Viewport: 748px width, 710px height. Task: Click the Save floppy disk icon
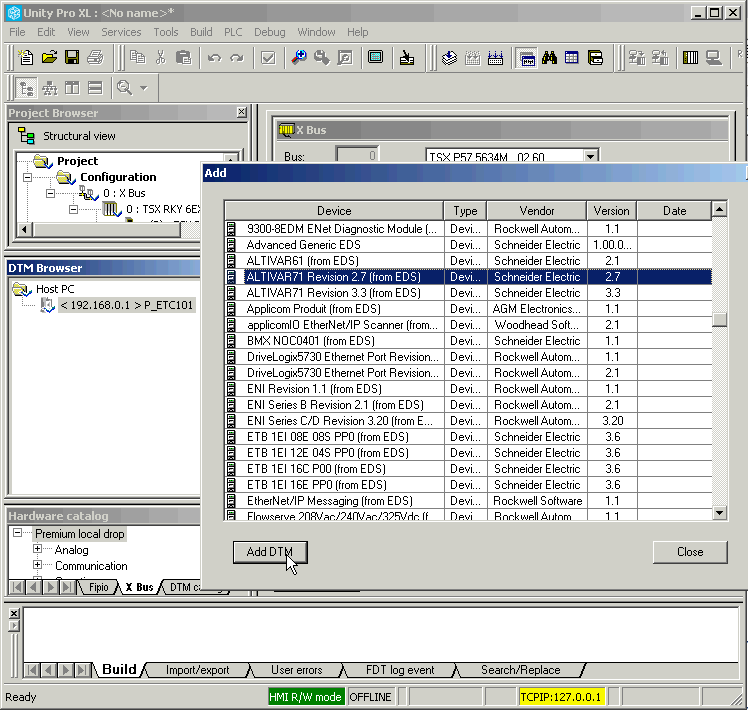tap(72, 58)
